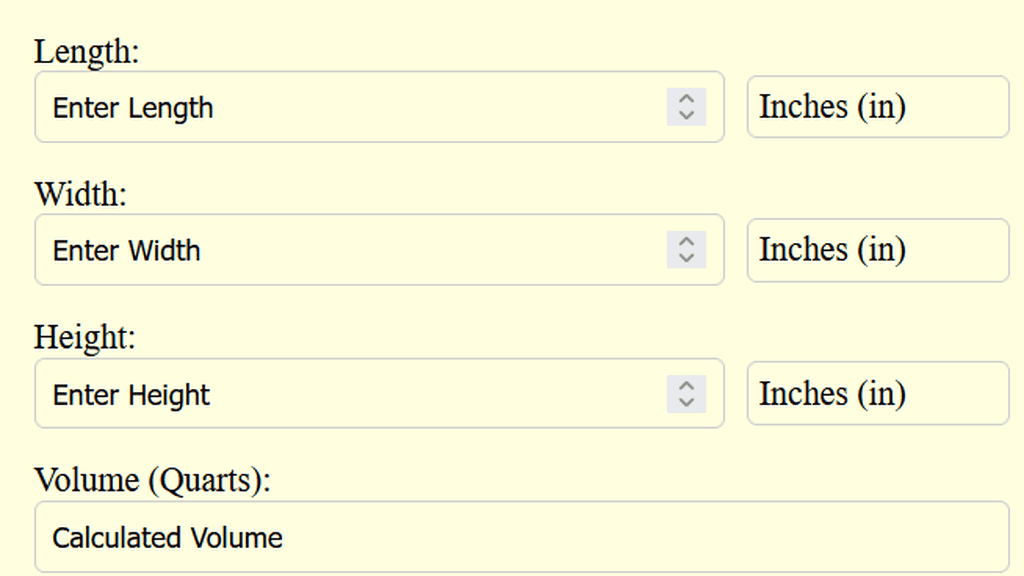Open the Height unit combo box
1024x576 pixels.
tap(877, 394)
